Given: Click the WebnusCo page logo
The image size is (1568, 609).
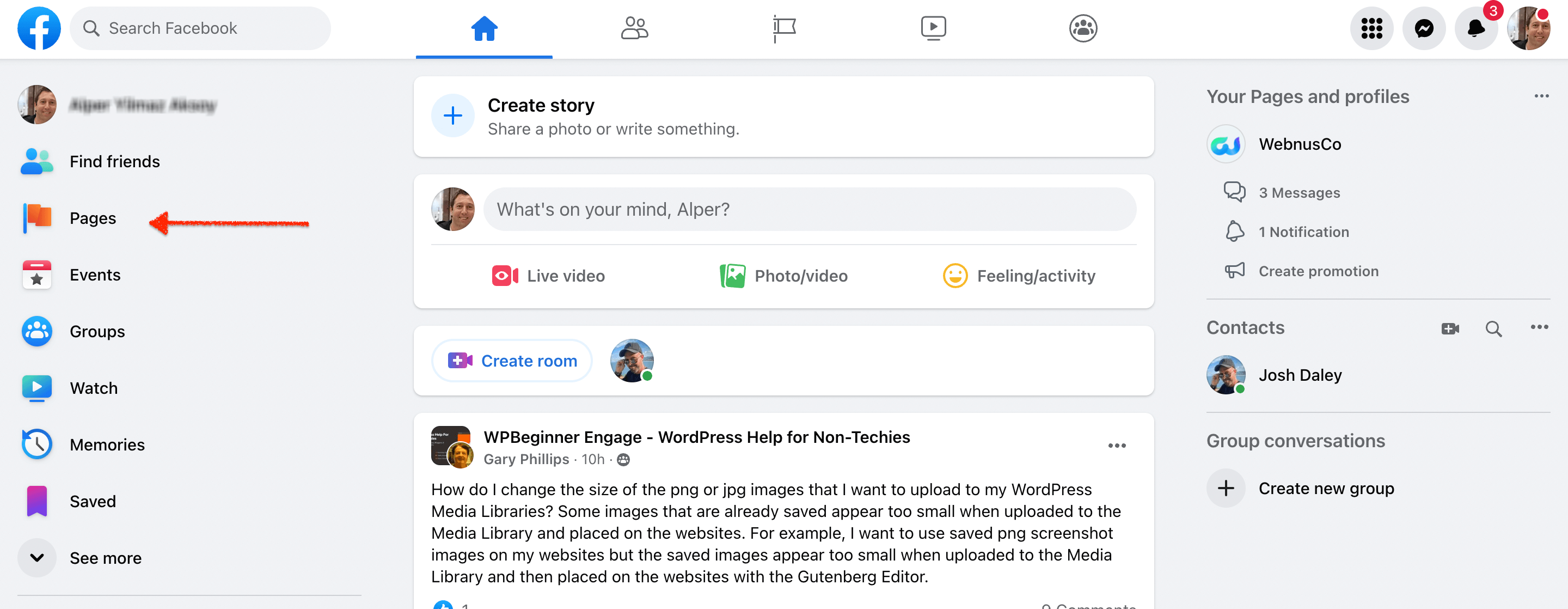Looking at the screenshot, I should (1226, 144).
